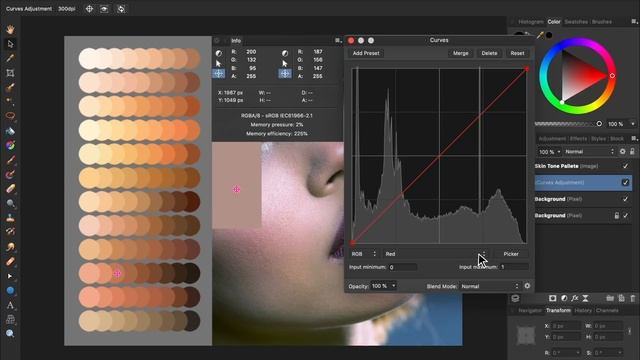Switch to the Swatches tab
This screenshot has height=360, width=640.
point(576,22)
